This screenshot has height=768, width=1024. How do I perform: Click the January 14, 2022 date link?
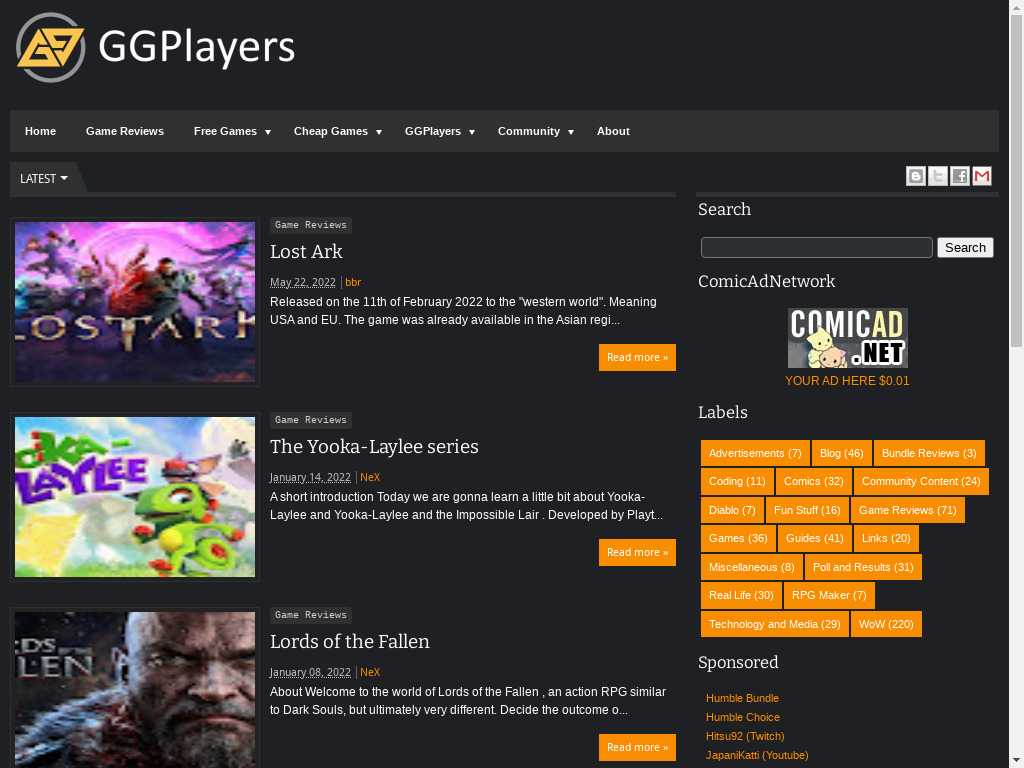(x=310, y=477)
